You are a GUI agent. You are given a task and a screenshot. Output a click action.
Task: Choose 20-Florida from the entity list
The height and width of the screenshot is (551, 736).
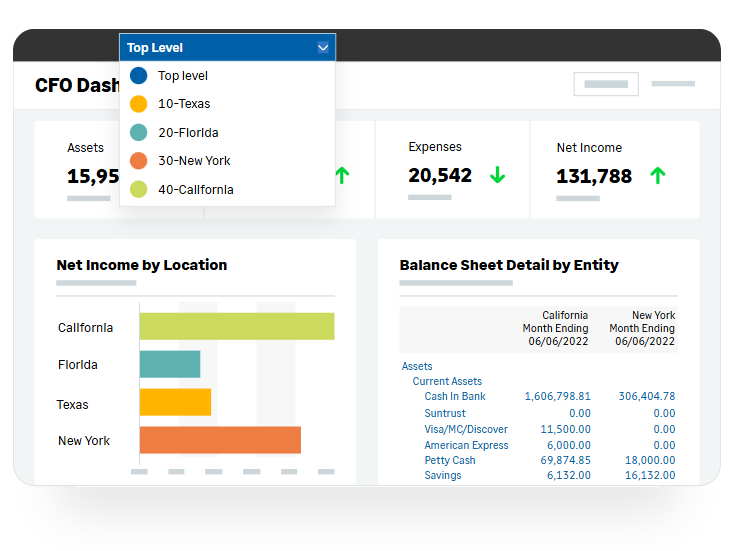point(188,133)
